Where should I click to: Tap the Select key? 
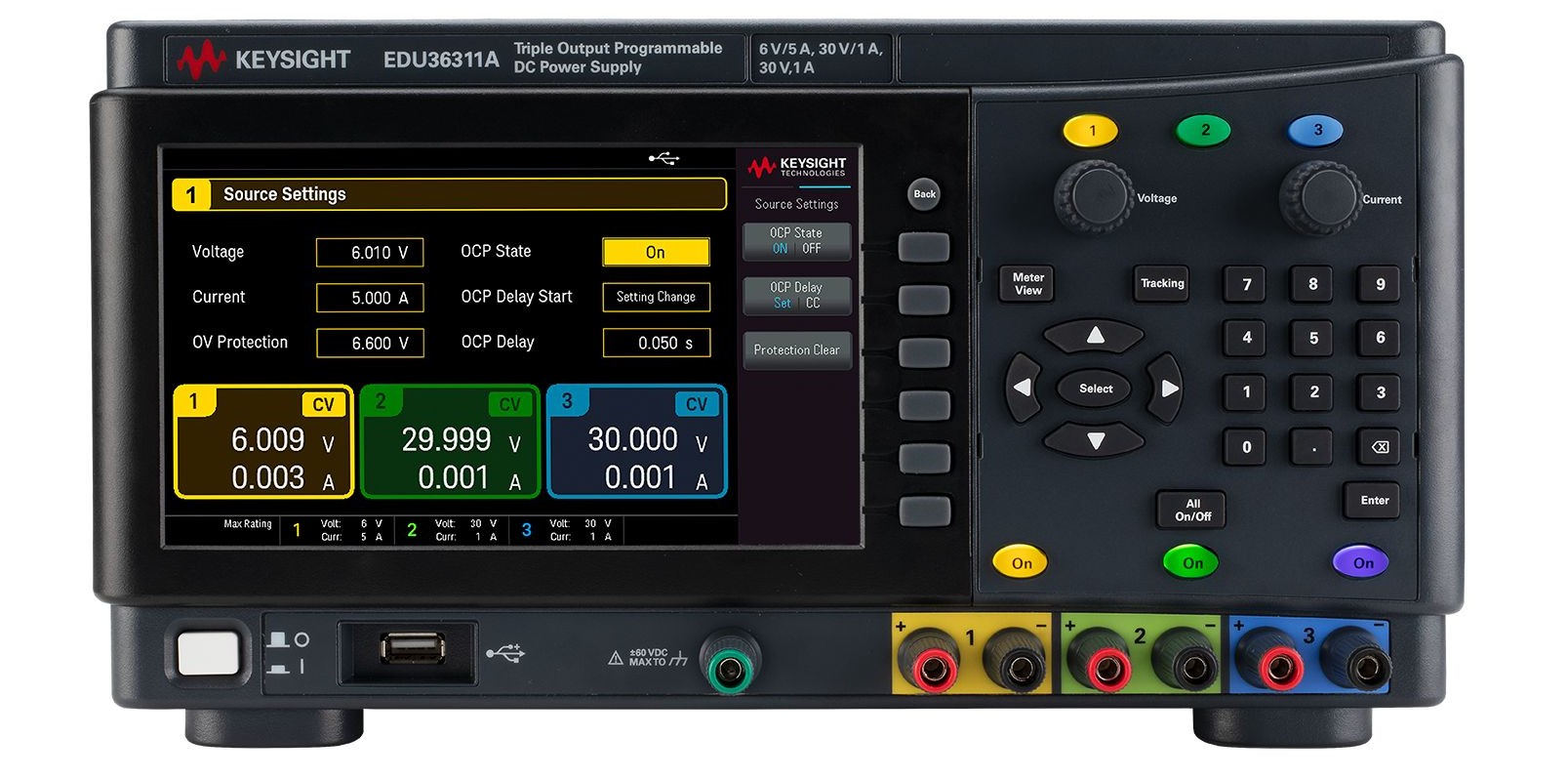coord(1096,389)
